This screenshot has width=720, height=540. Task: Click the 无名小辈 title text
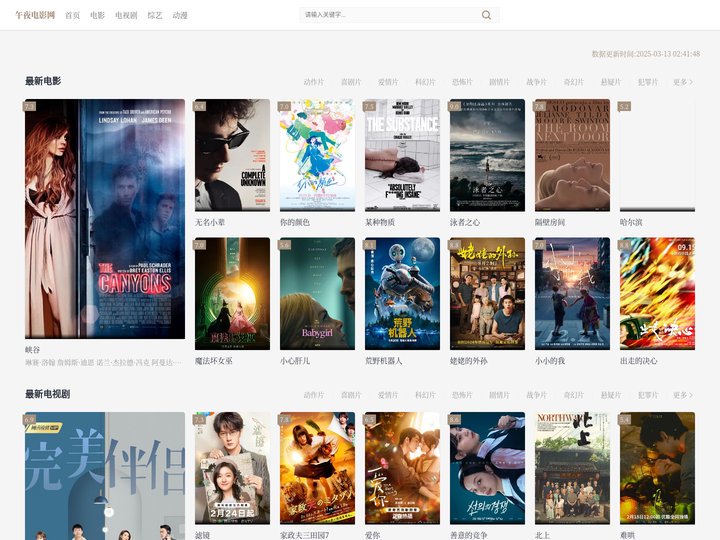click(x=210, y=222)
